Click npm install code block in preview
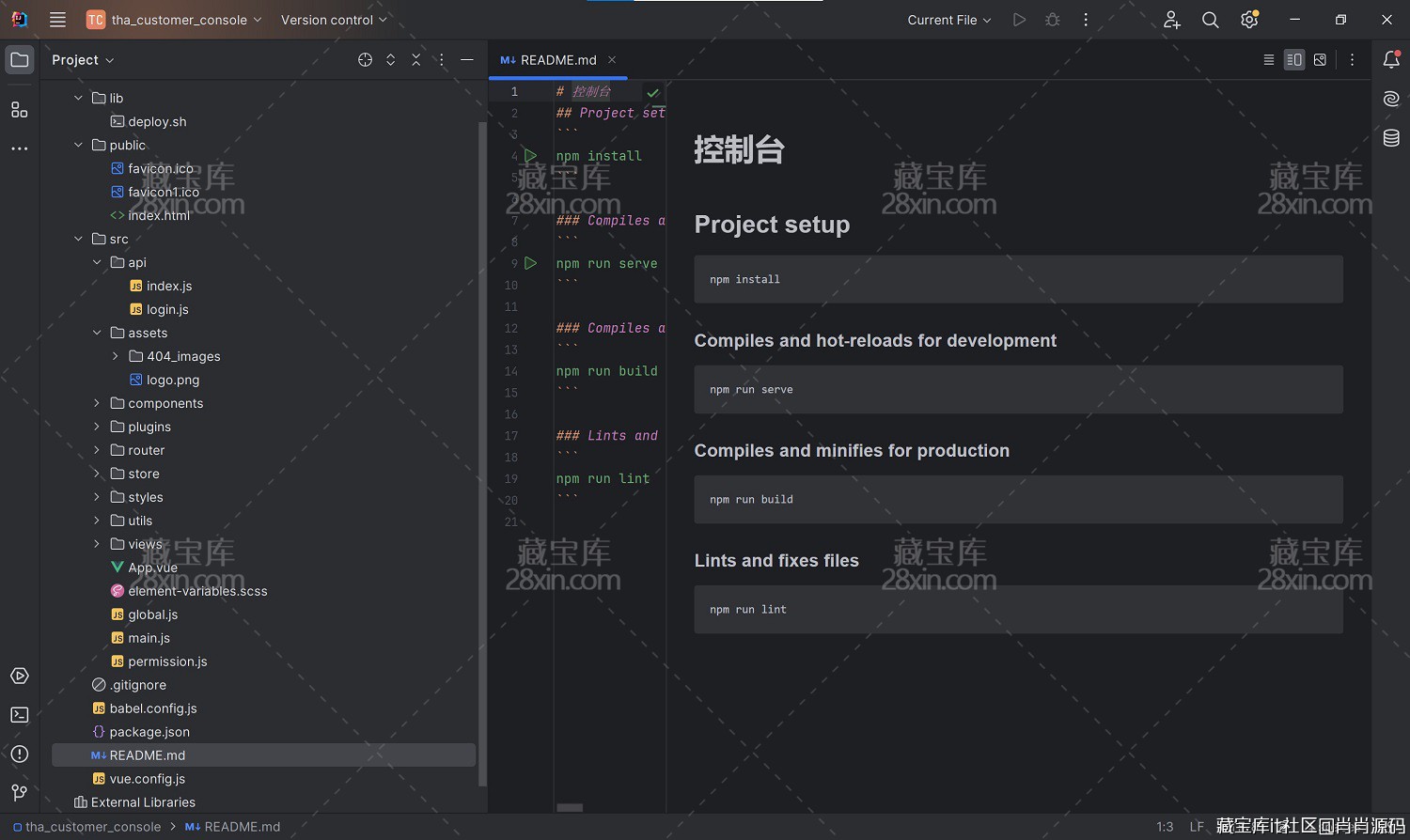The height and width of the screenshot is (840, 1410). tap(1018, 280)
